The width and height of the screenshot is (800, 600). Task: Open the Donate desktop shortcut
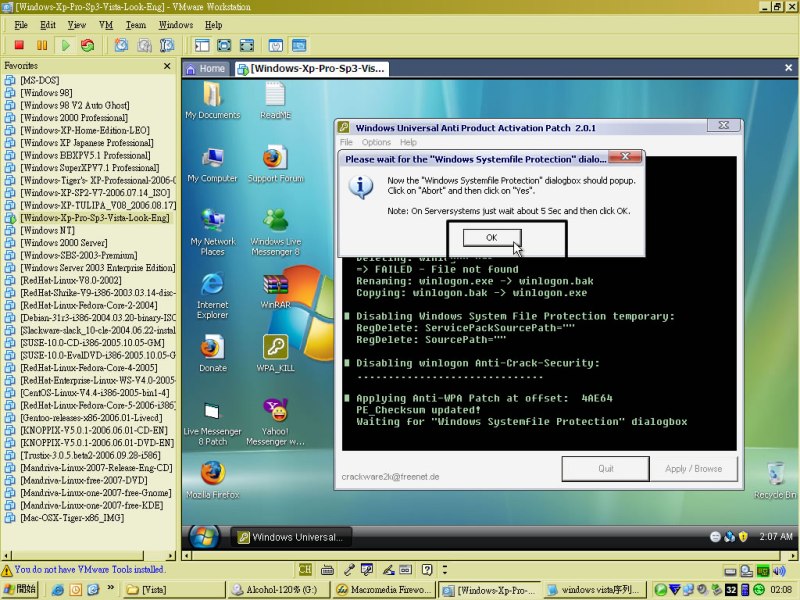[212, 353]
